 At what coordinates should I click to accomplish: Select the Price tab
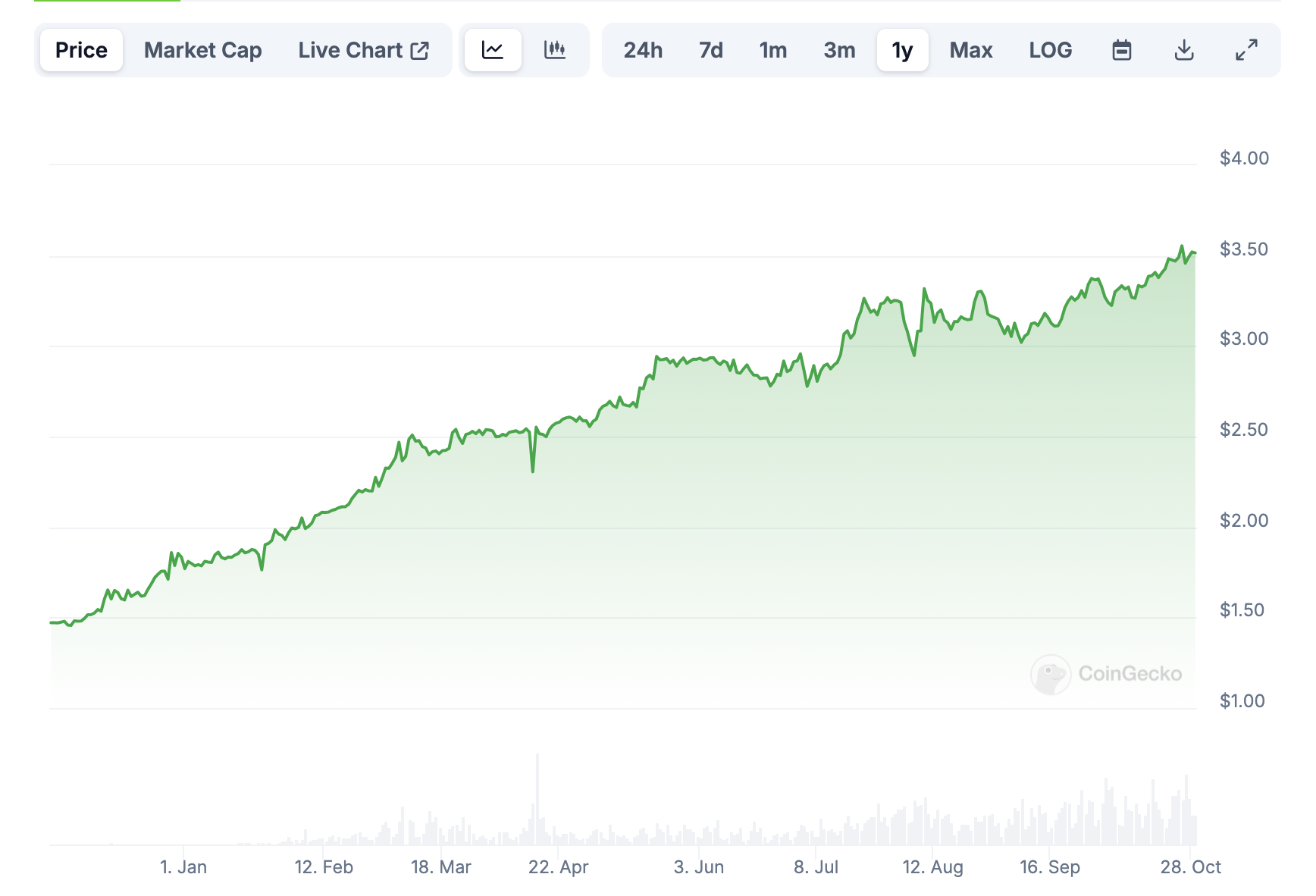pyautogui.click(x=81, y=50)
